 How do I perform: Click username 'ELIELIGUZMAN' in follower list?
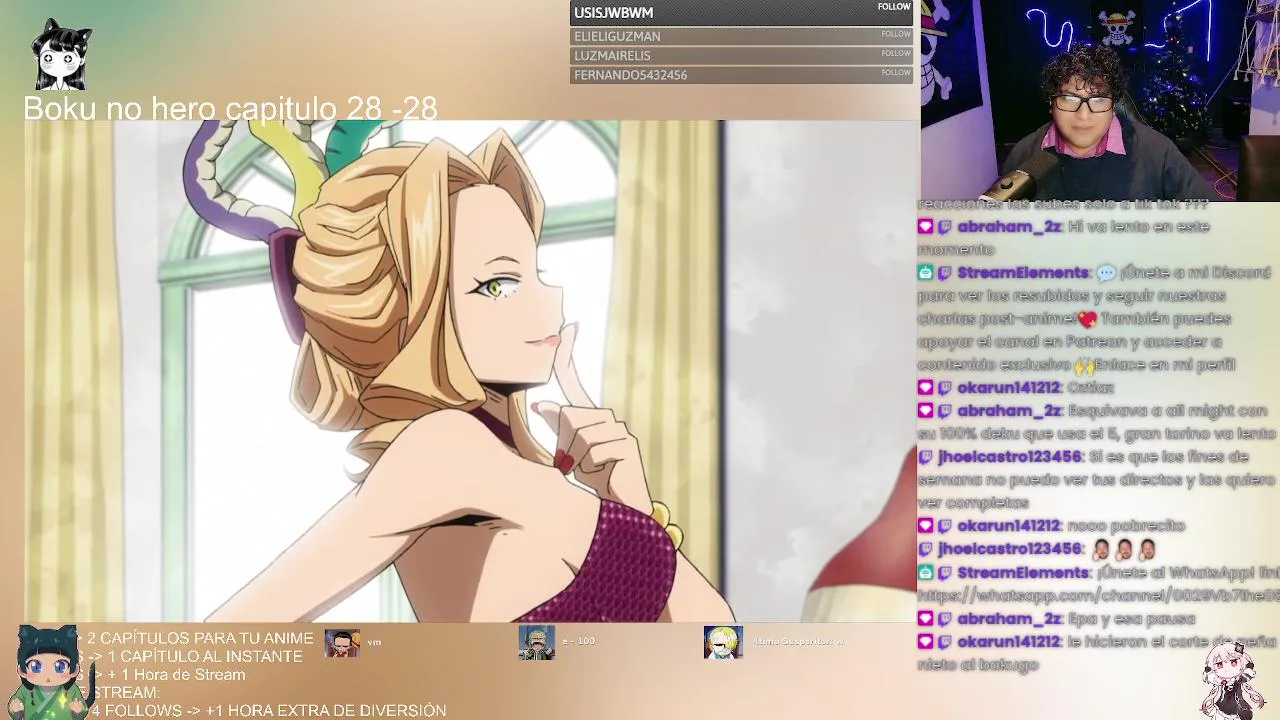(617, 36)
